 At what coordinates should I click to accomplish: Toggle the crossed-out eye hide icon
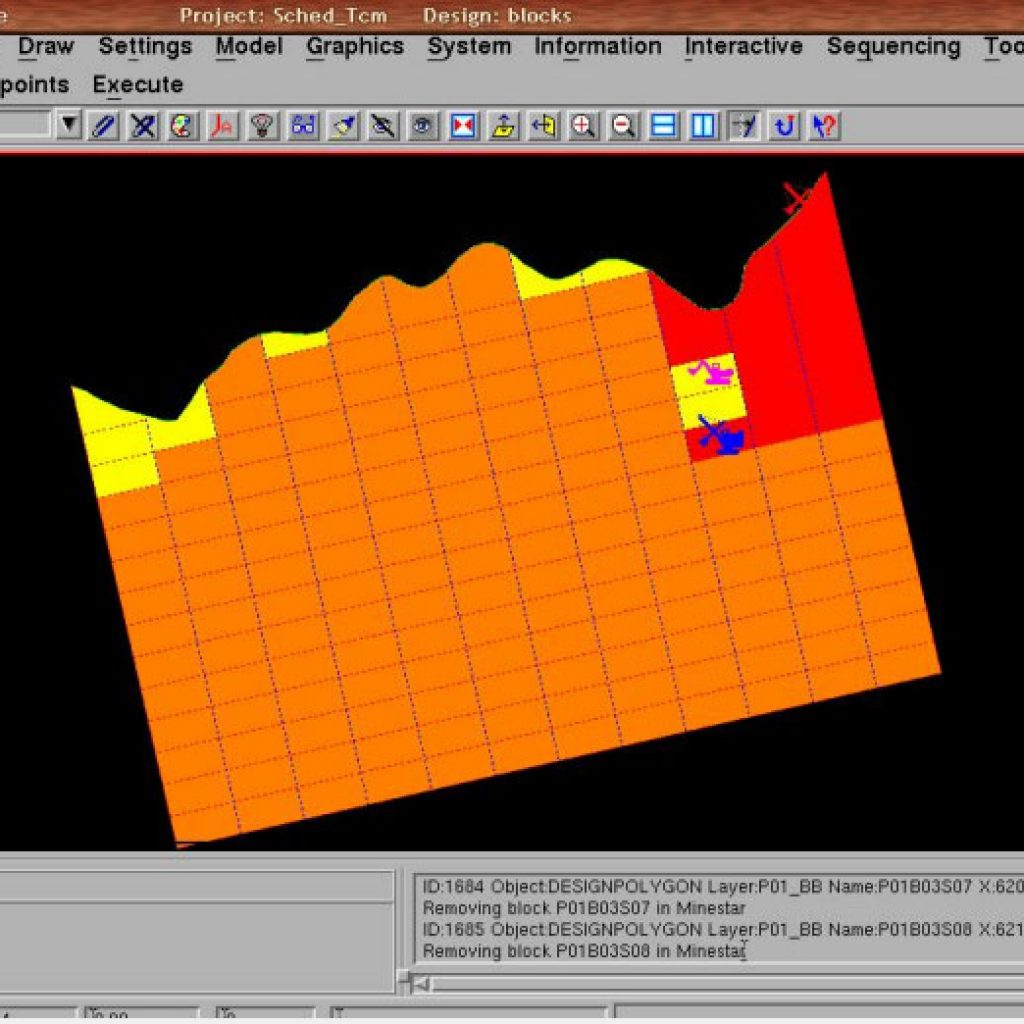pyautogui.click(x=383, y=126)
